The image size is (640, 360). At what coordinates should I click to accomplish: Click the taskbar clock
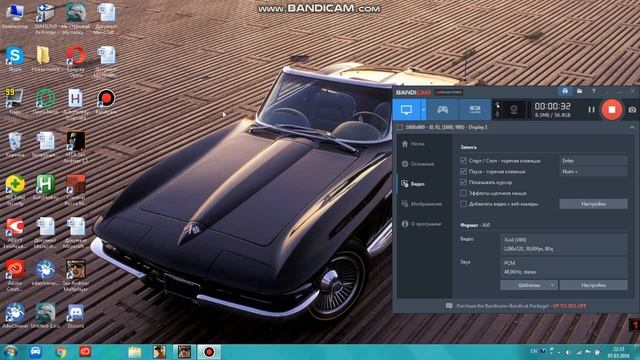tap(618, 352)
